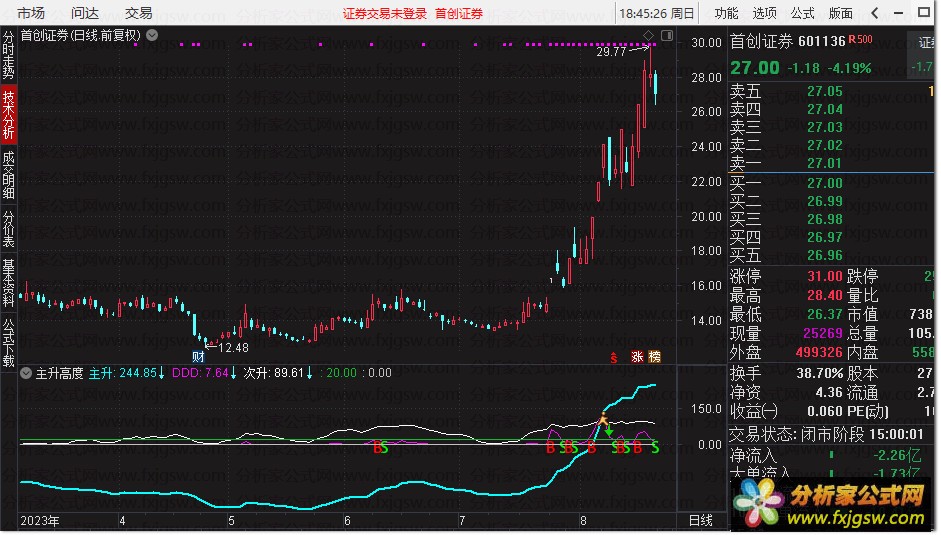Expand the 主升高度 indicator dropdown arrow
Image resolution: width=941 pixels, height=535 pixels.
pyautogui.click(x=26, y=373)
